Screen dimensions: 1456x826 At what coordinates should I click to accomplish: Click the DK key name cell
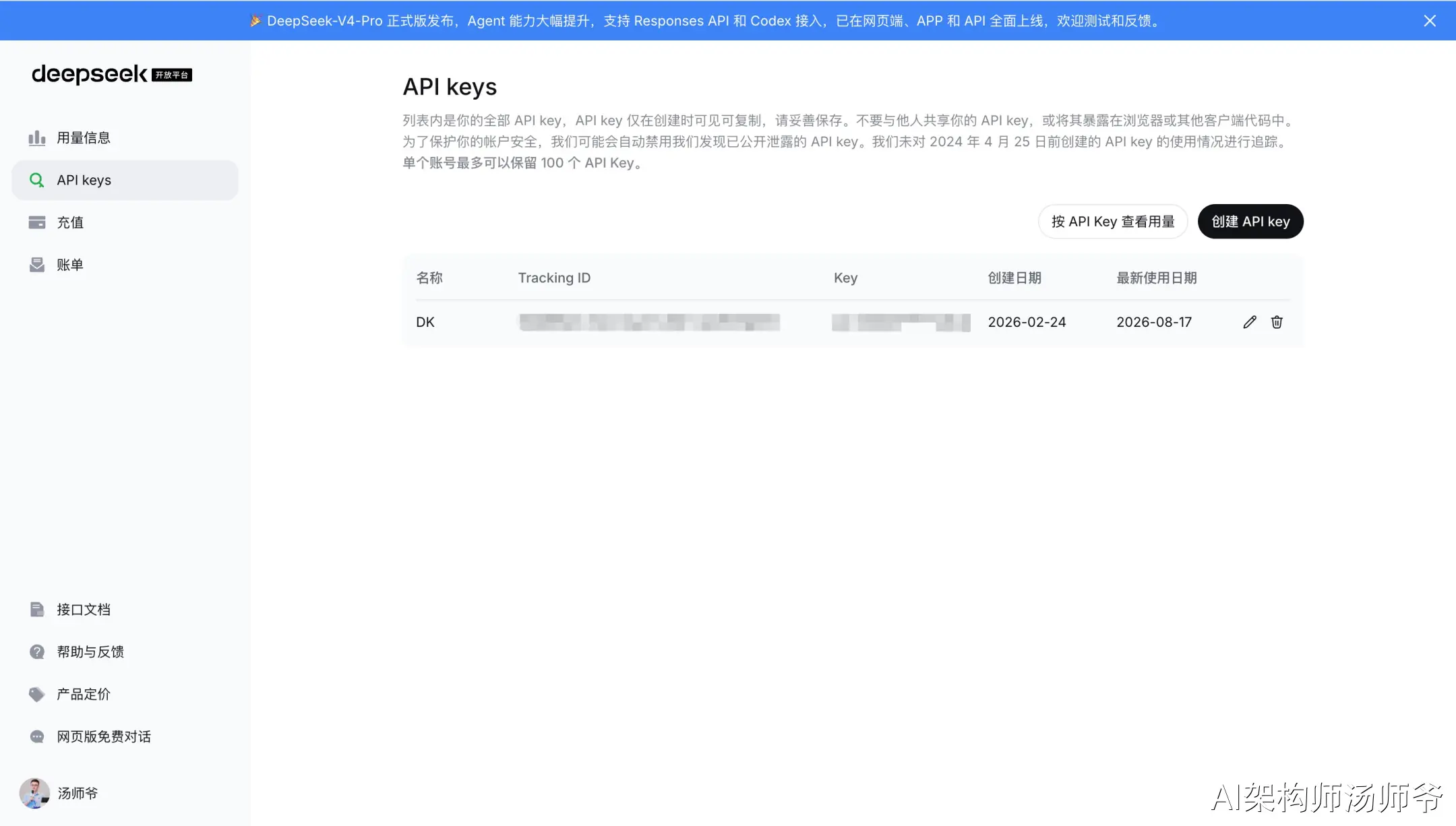click(425, 322)
